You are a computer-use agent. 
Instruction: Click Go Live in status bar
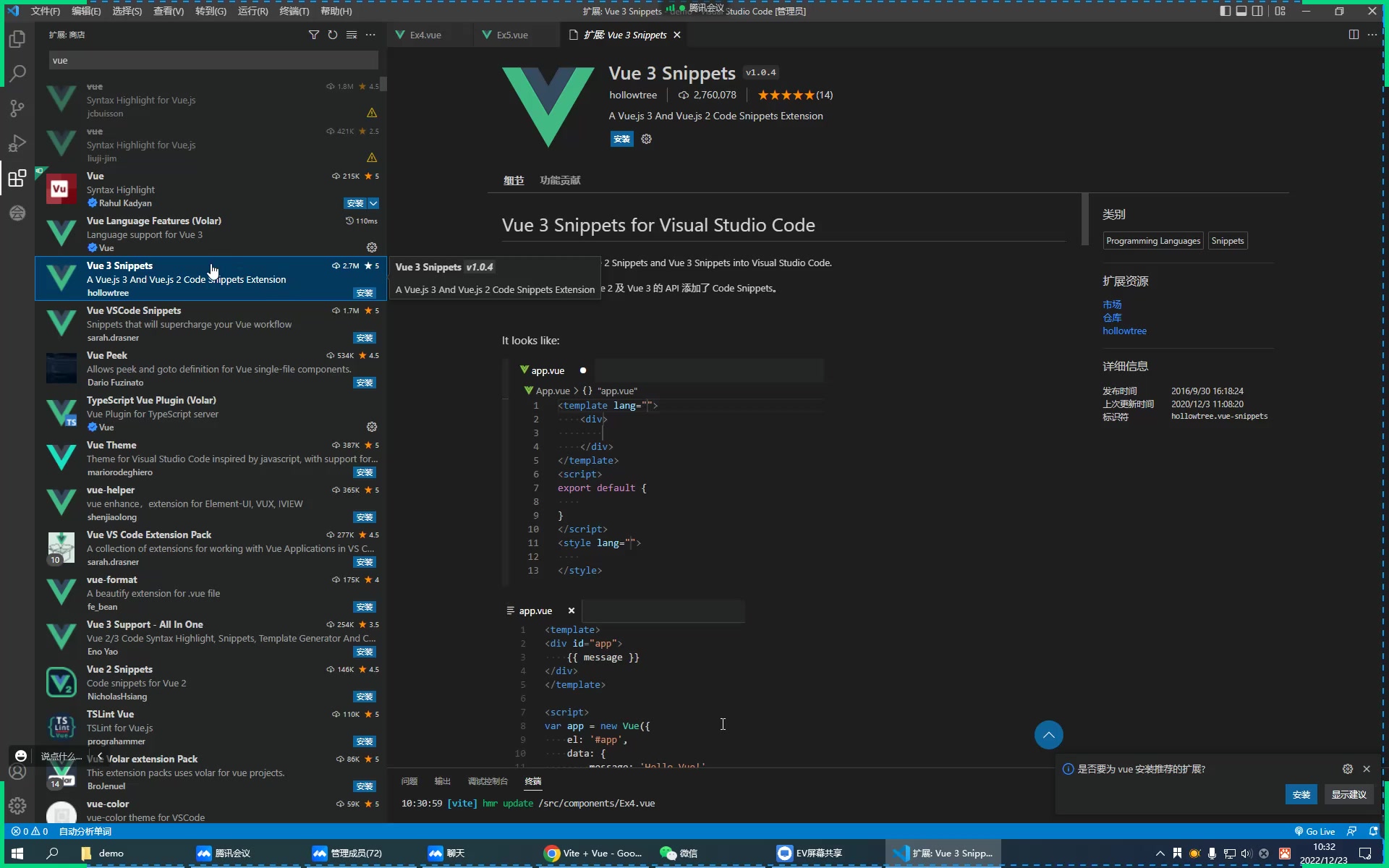(x=1315, y=831)
